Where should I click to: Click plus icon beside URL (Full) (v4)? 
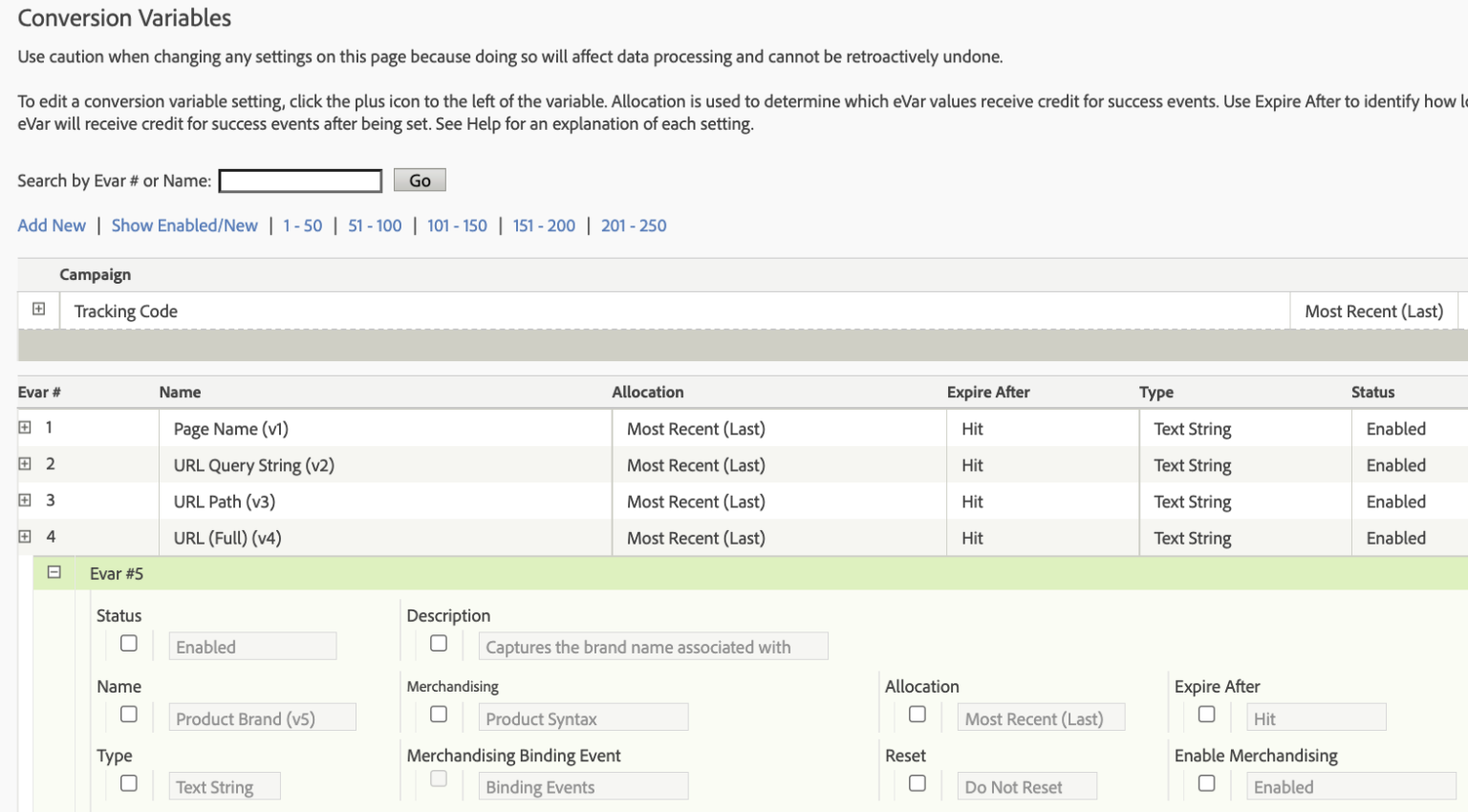tap(25, 536)
